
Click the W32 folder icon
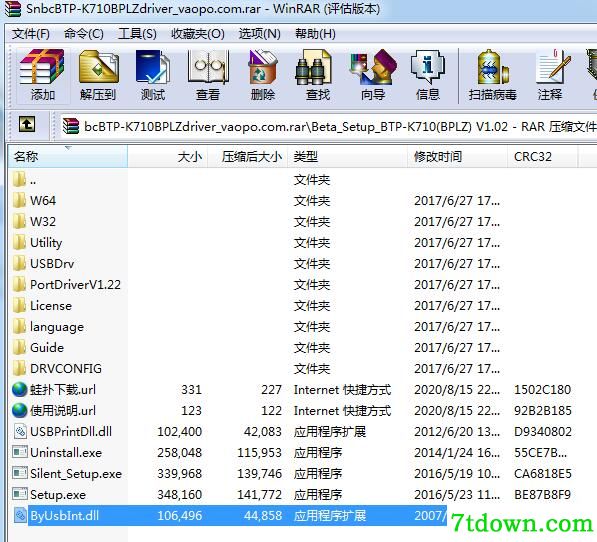coord(19,221)
